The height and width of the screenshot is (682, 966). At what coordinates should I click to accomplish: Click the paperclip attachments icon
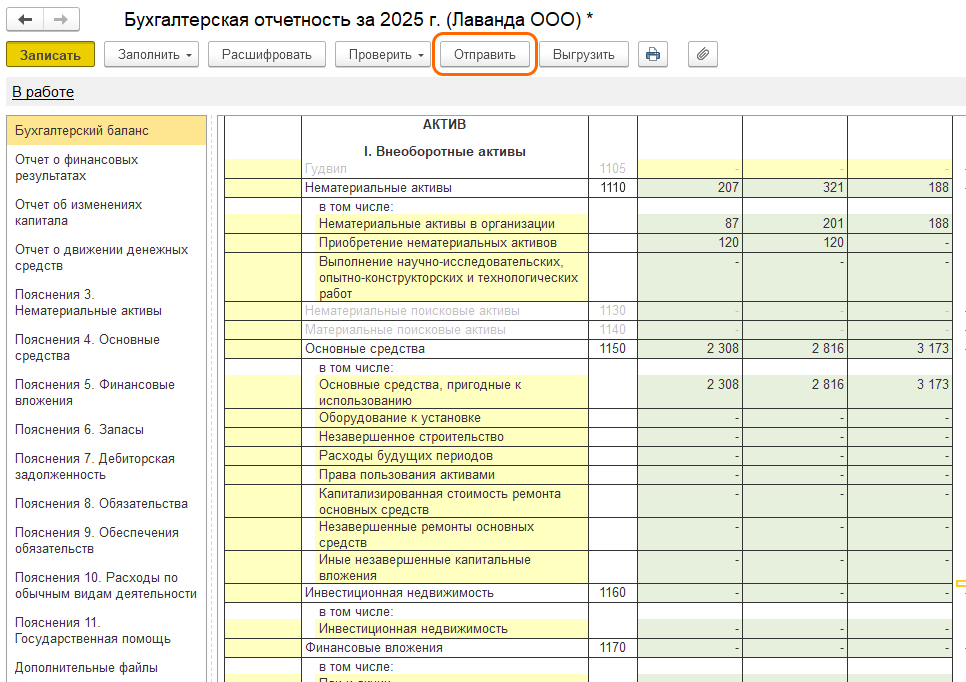[x=703, y=55]
